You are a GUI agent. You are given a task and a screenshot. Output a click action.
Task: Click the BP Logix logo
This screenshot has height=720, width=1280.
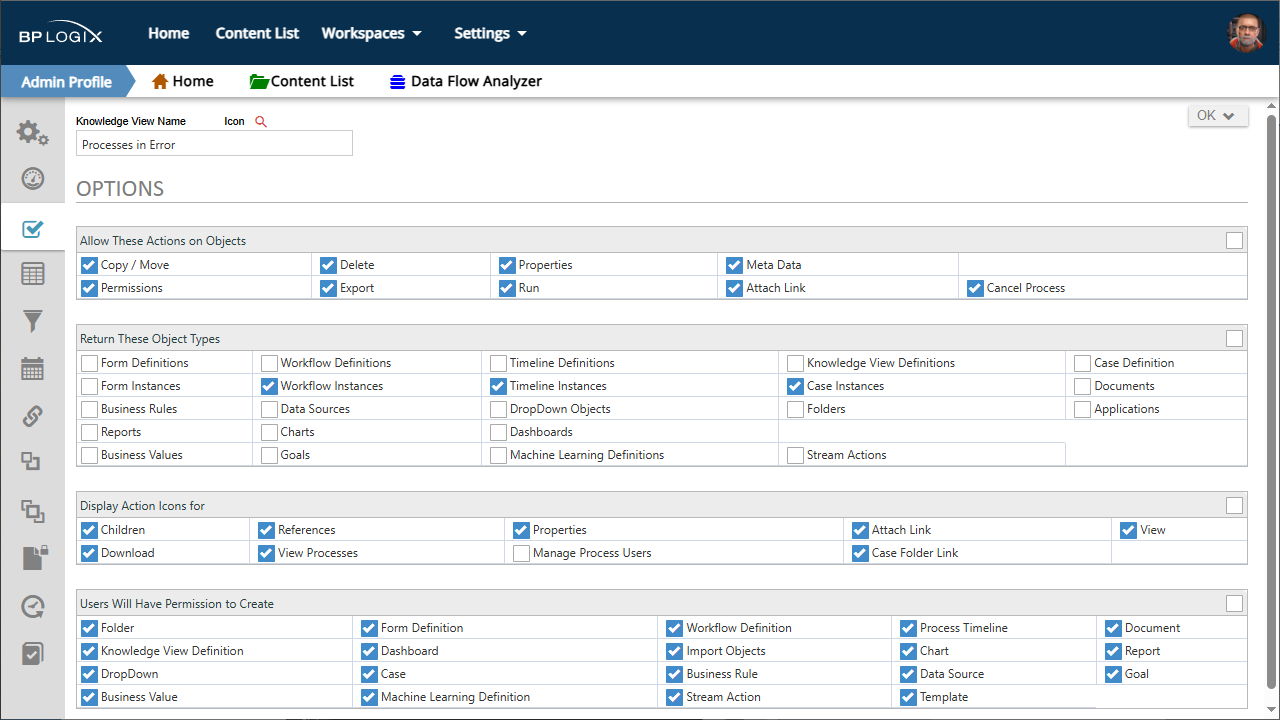point(60,33)
